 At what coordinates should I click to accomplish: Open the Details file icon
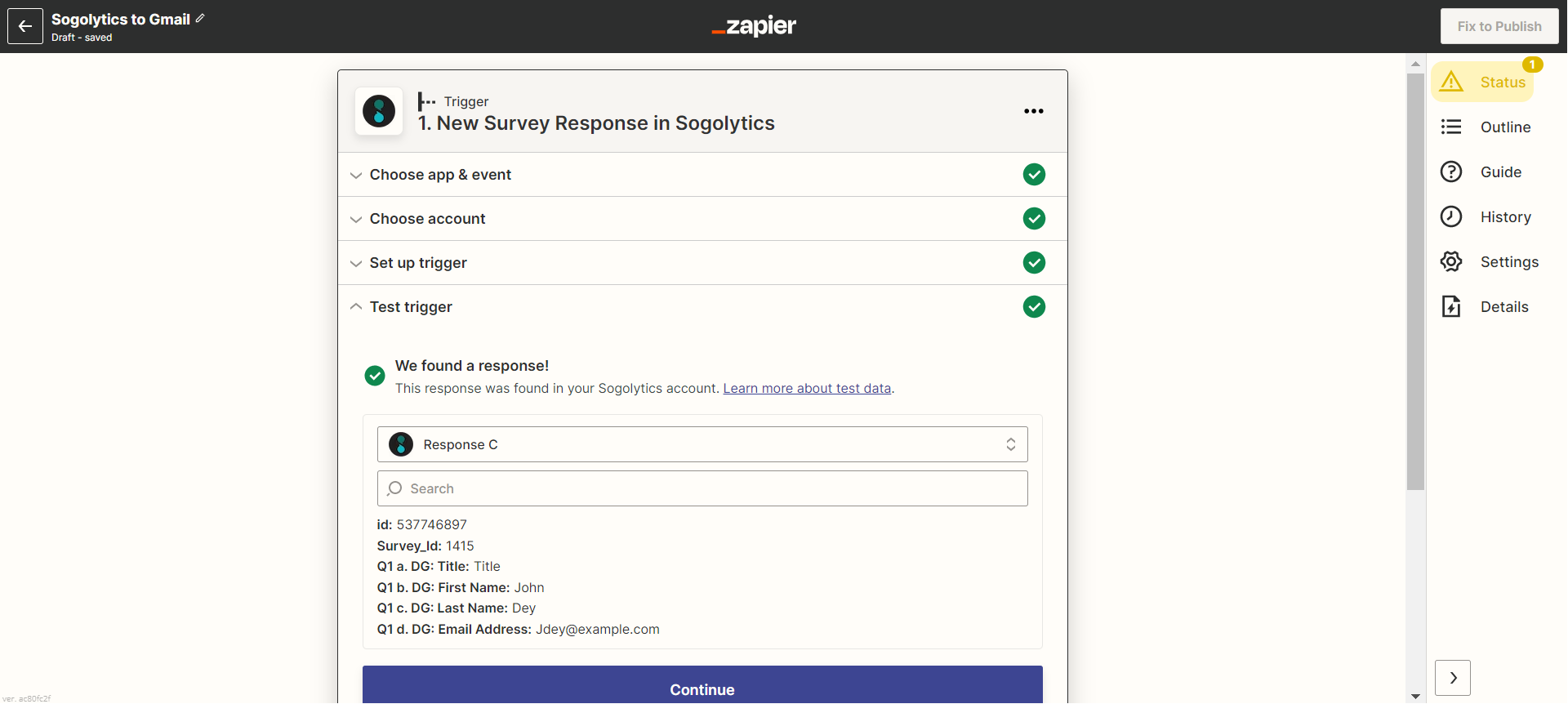[1451, 307]
